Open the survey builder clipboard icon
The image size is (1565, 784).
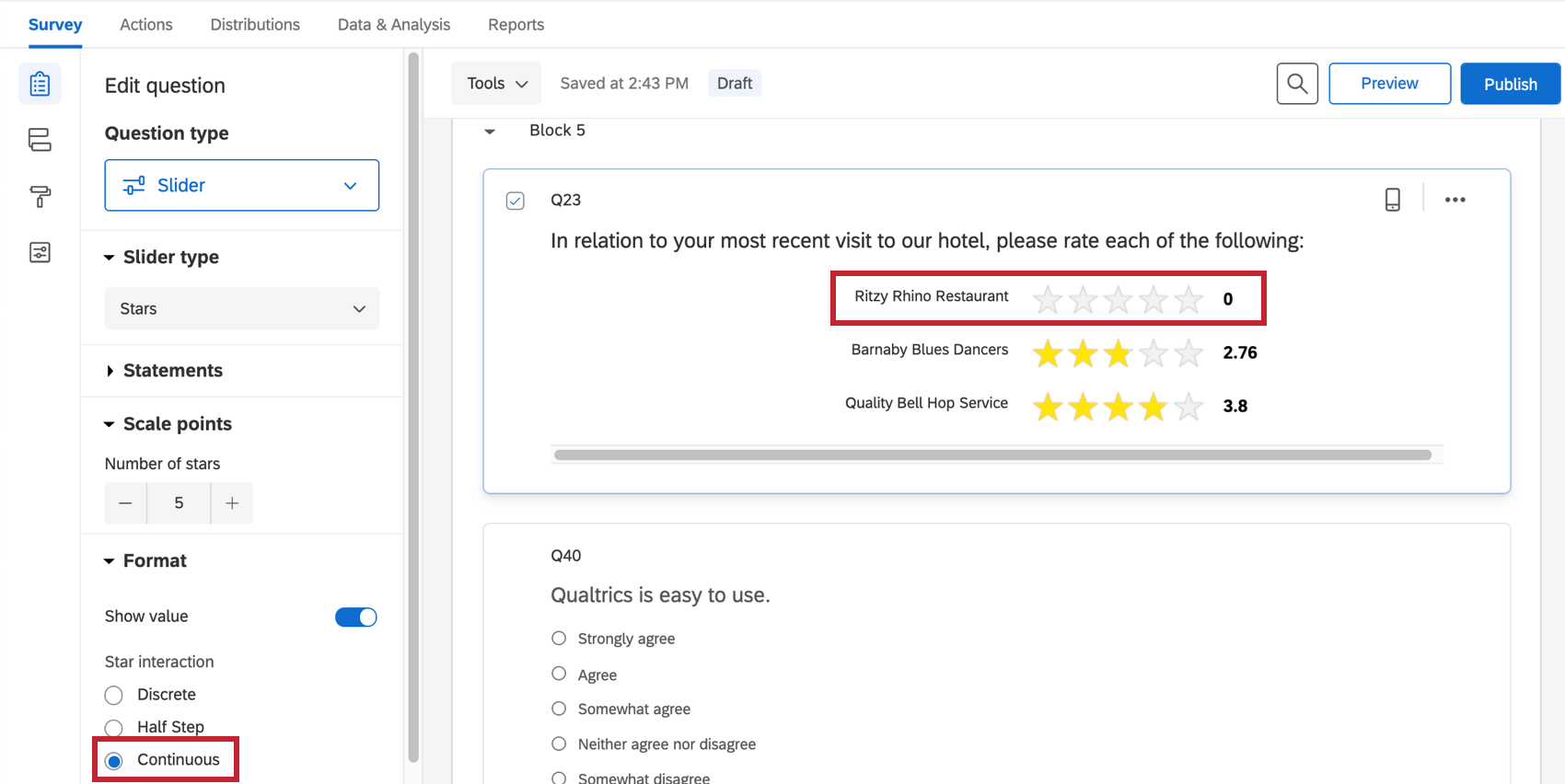click(x=40, y=84)
